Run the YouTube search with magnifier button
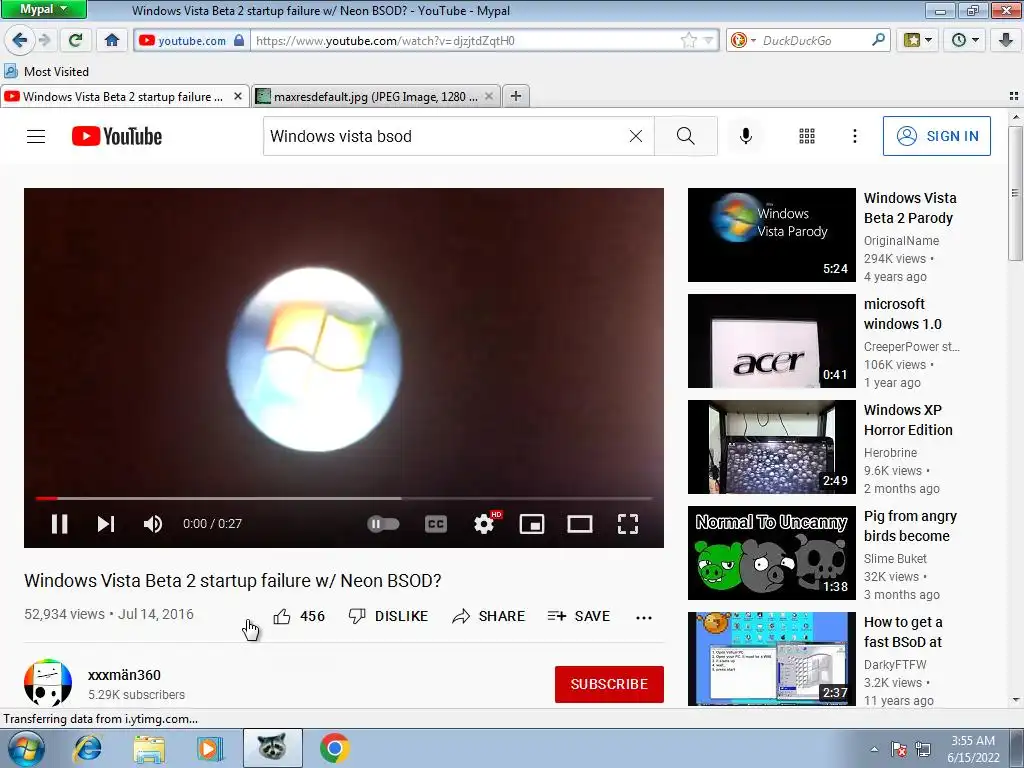 pos(686,136)
